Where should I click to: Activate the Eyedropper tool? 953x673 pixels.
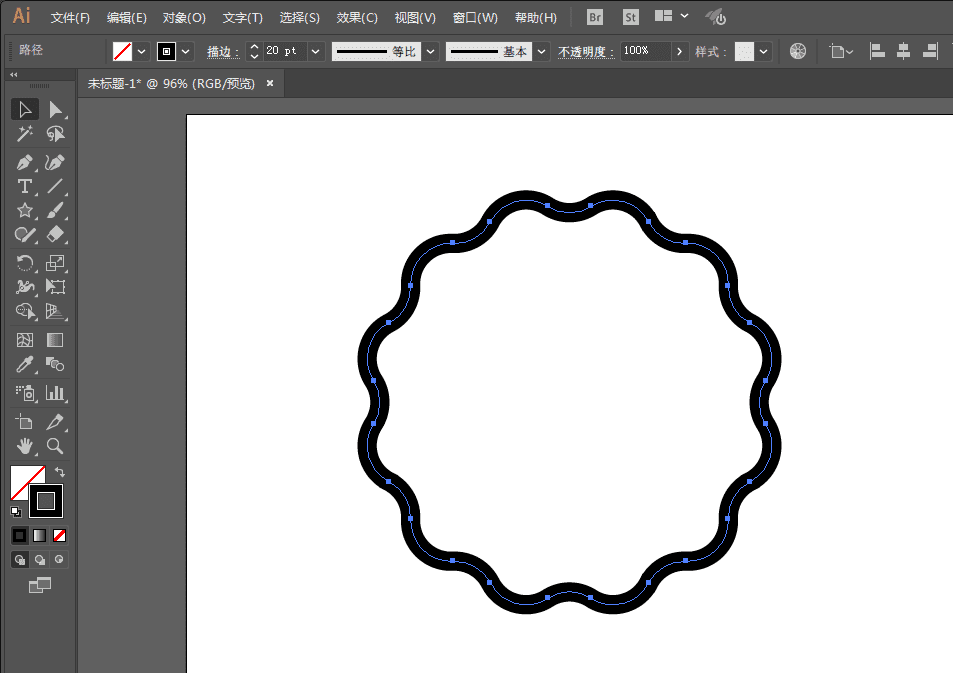point(25,365)
